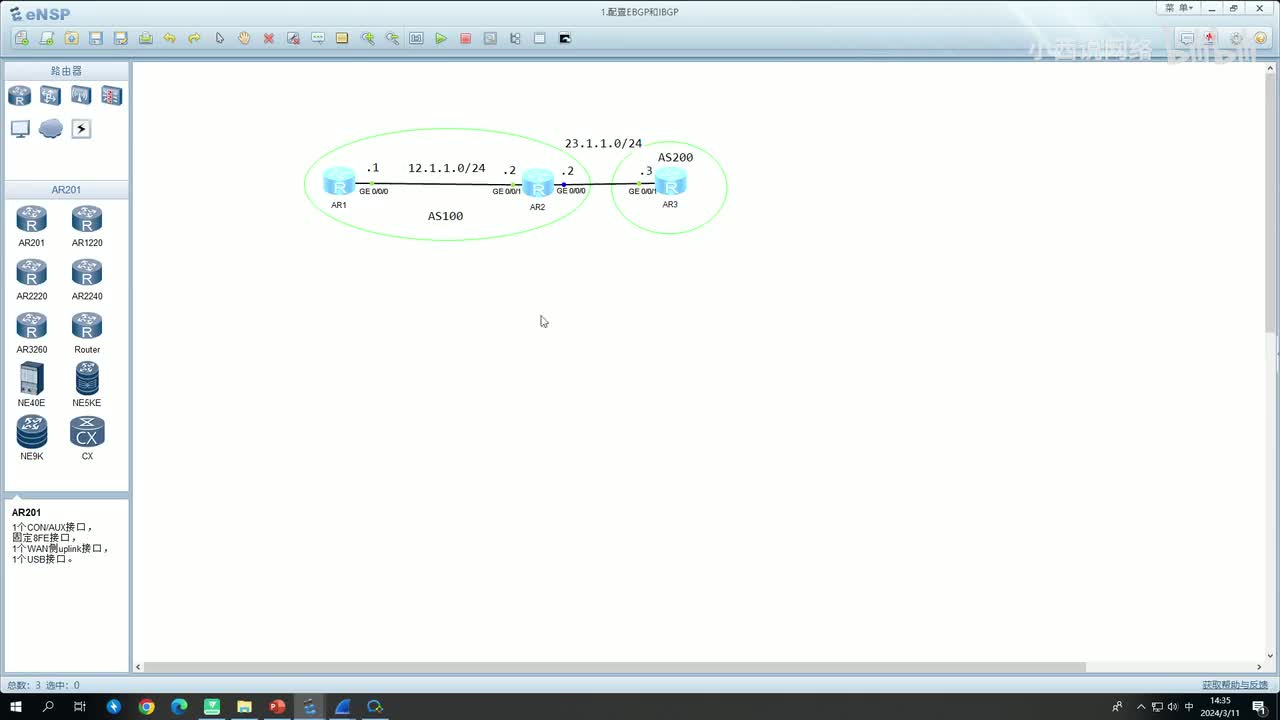Click the AS200 label text
The height and width of the screenshot is (720, 1280).
(x=675, y=157)
